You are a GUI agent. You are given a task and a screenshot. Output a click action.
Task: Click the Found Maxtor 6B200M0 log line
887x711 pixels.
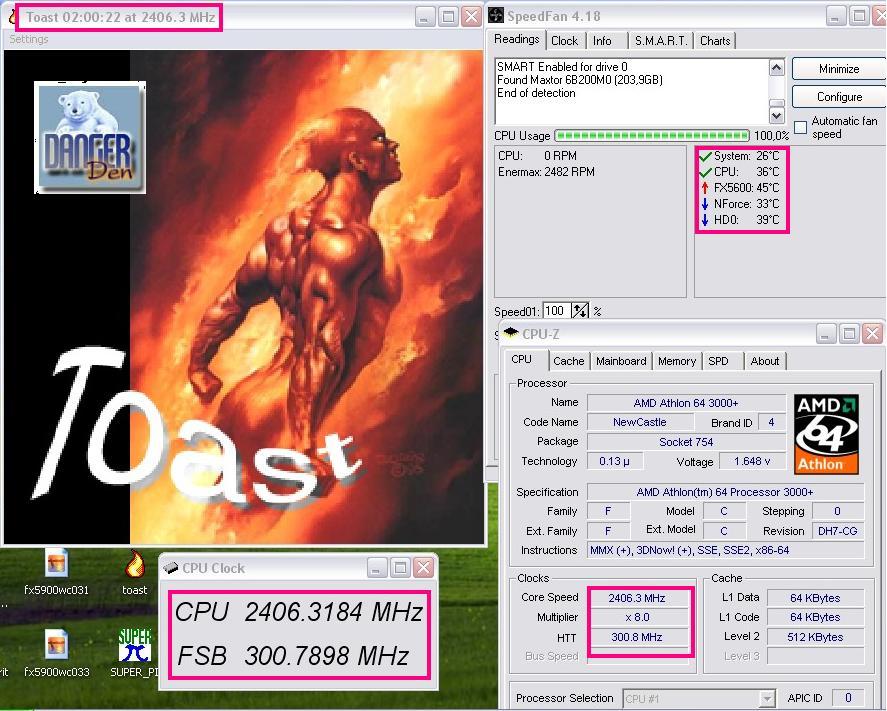tap(580, 80)
